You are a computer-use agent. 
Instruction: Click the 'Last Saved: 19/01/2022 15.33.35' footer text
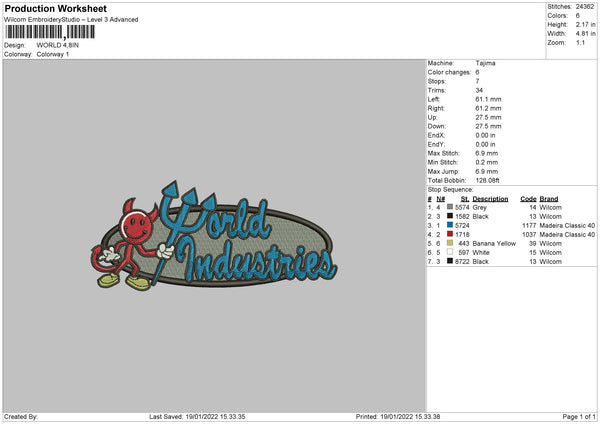point(197,417)
